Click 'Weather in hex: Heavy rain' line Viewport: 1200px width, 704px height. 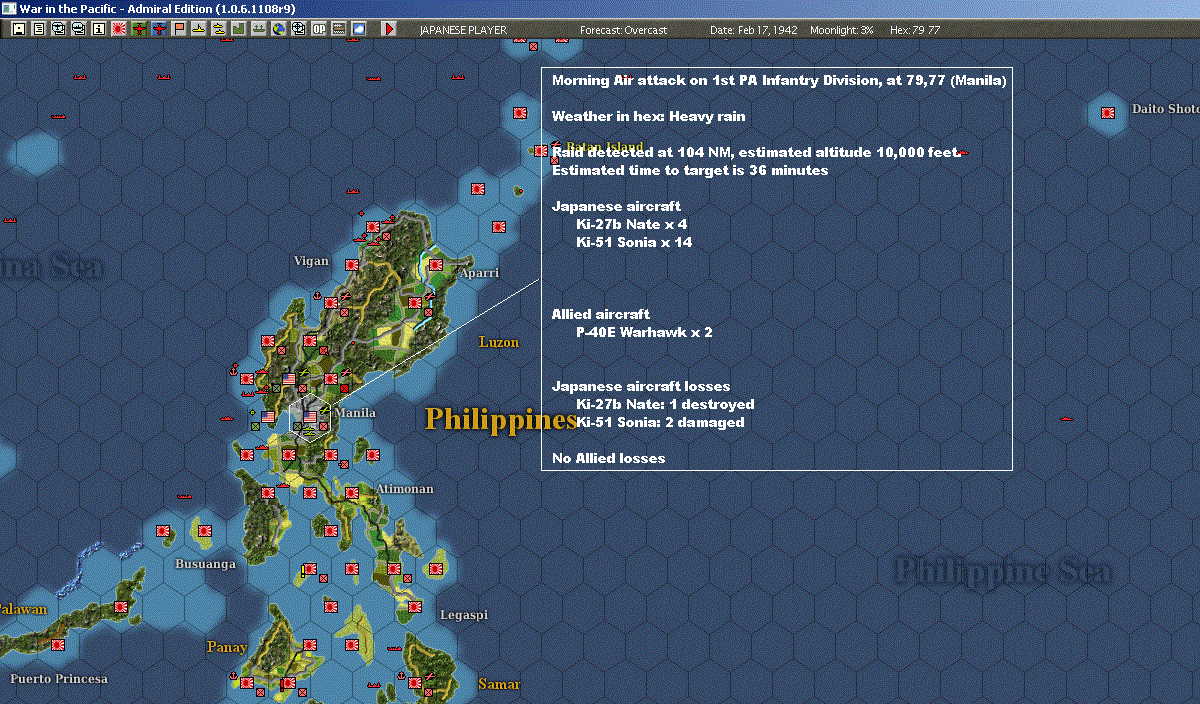click(x=648, y=116)
